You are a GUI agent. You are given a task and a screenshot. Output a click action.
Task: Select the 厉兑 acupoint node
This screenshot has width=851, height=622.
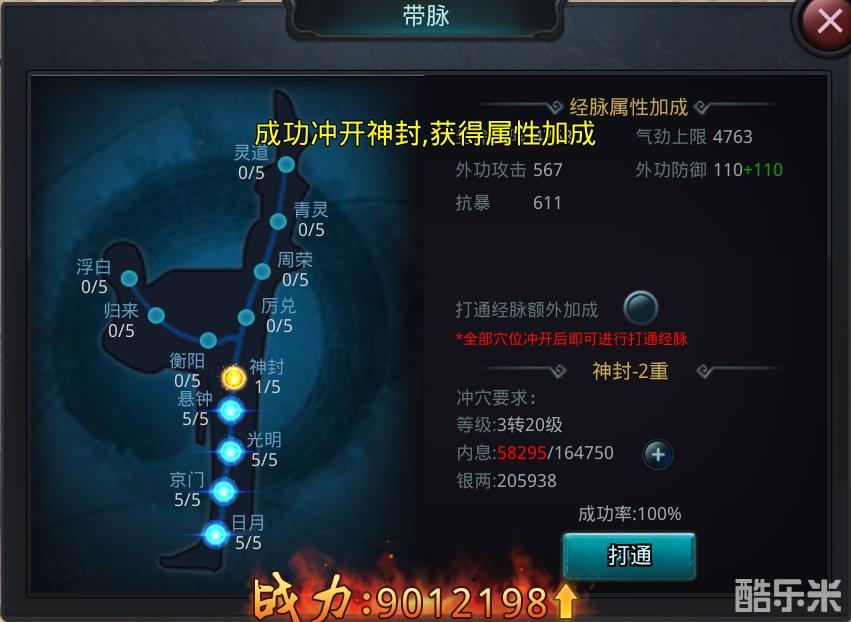coord(246,318)
